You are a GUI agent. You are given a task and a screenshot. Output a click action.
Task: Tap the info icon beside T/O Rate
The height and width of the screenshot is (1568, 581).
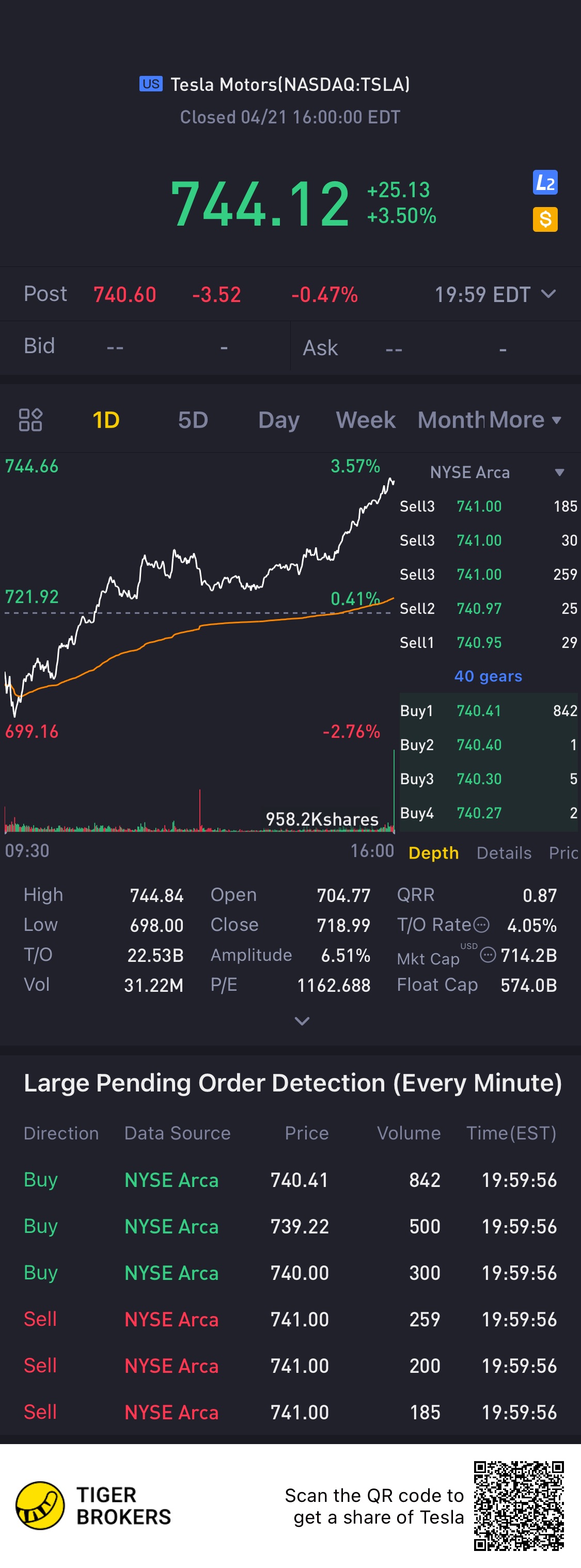(x=481, y=925)
